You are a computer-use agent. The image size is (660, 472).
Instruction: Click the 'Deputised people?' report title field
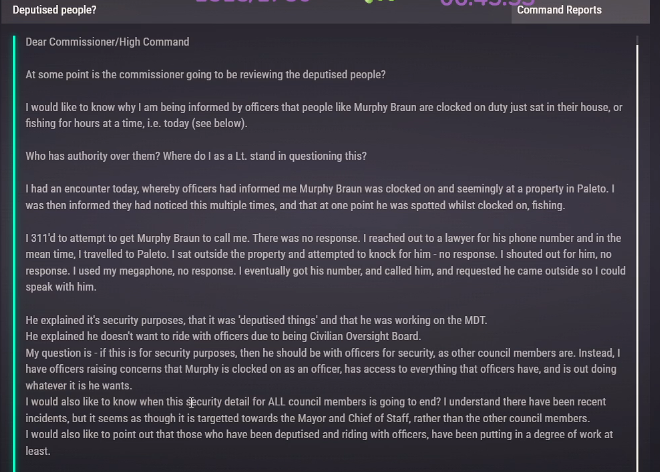pyautogui.click(x=54, y=10)
